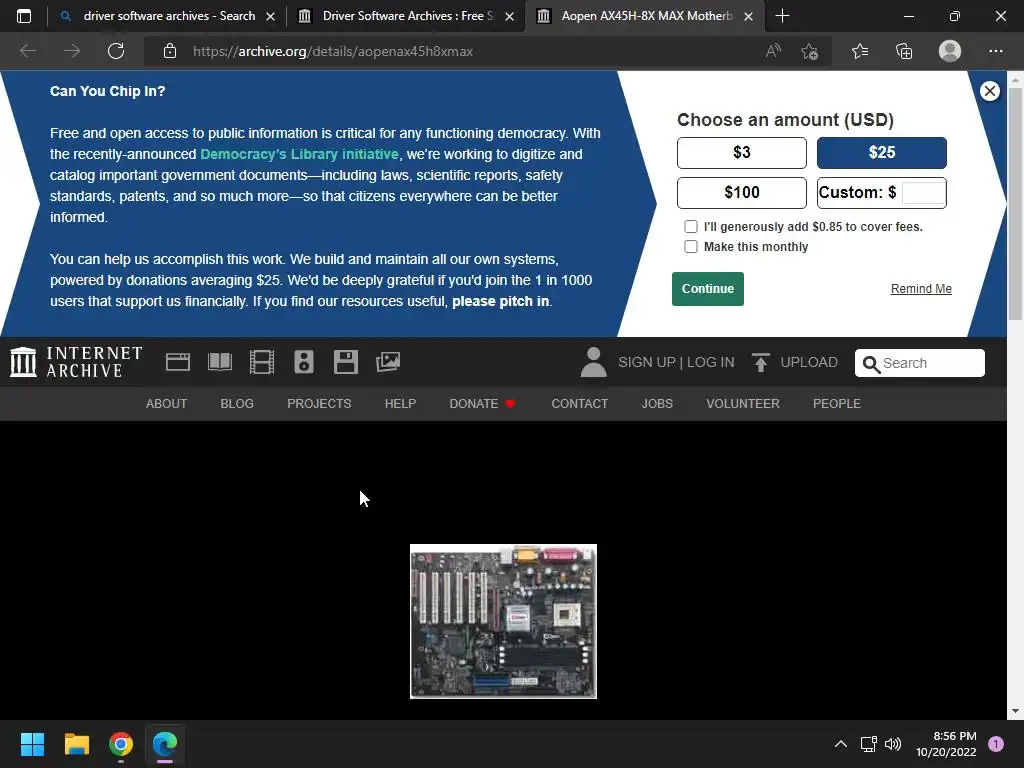Switch to the Driver Software Archives tab

(406, 16)
